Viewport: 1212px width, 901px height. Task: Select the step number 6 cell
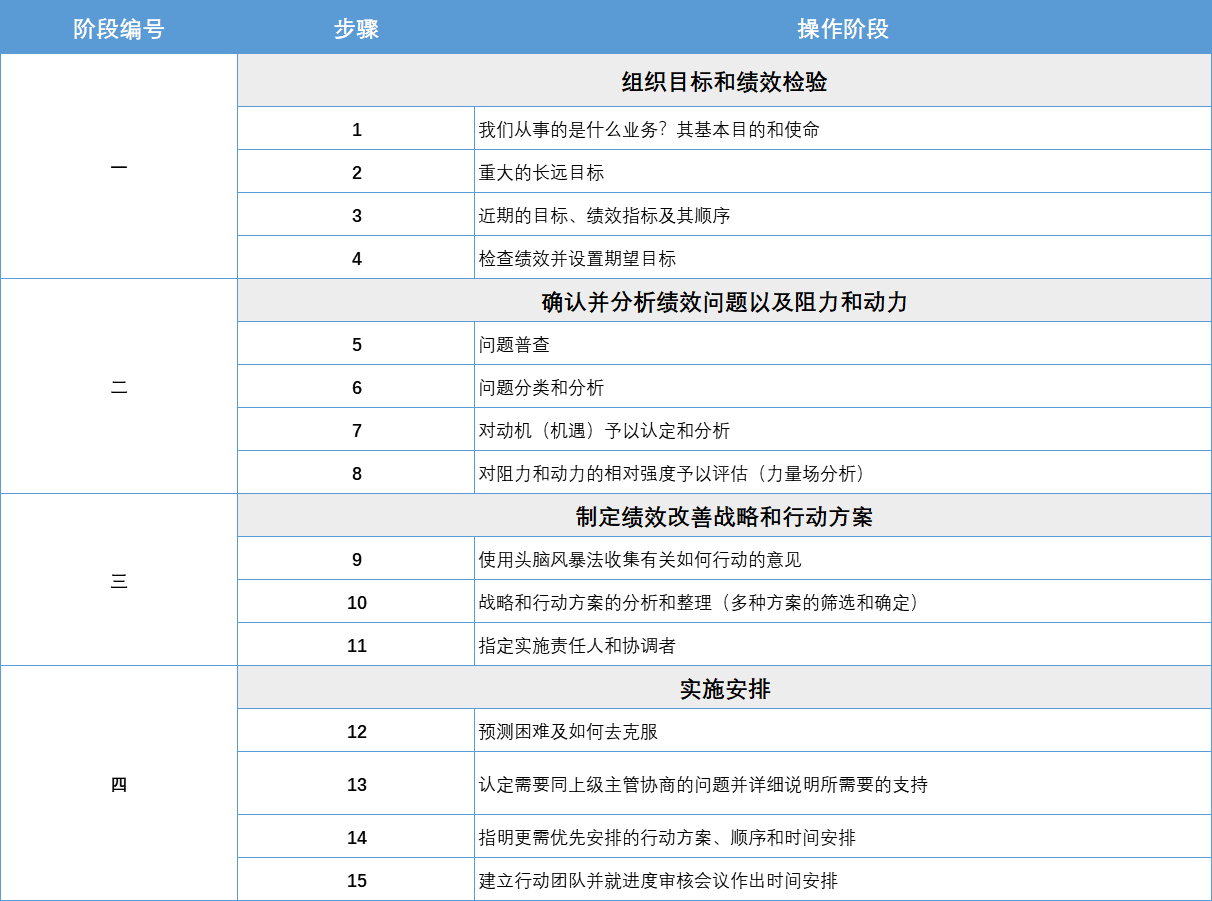pyautogui.click(x=356, y=387)
